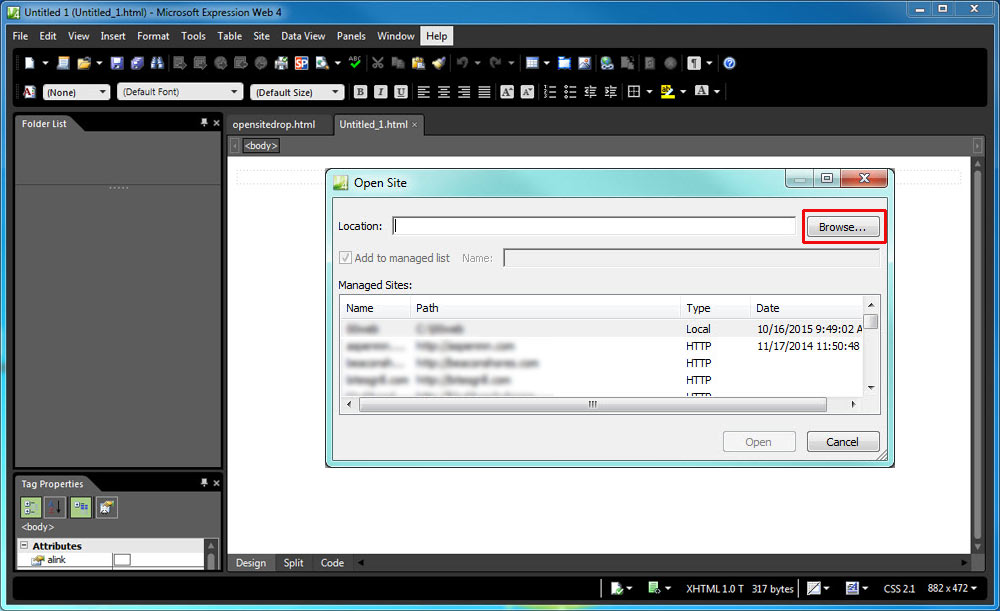Open the 882 x 472 page size dropdown
This screenshot has width=1000, height=611.
pyautogui.click(x=952, y=588)
